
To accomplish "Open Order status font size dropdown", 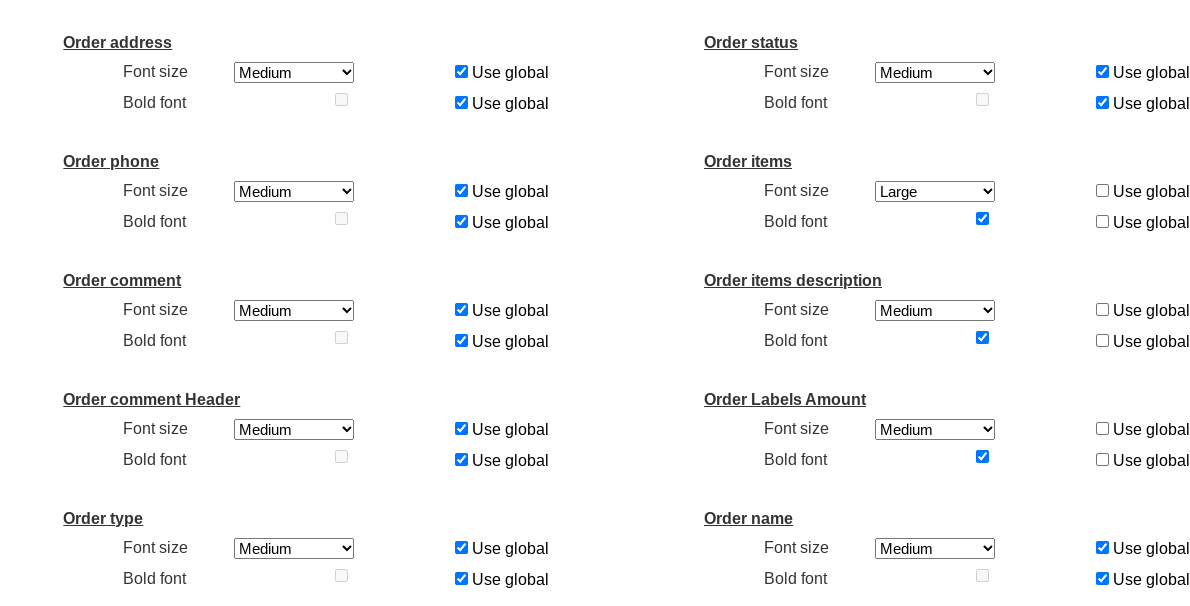I will tap(935, 73).
